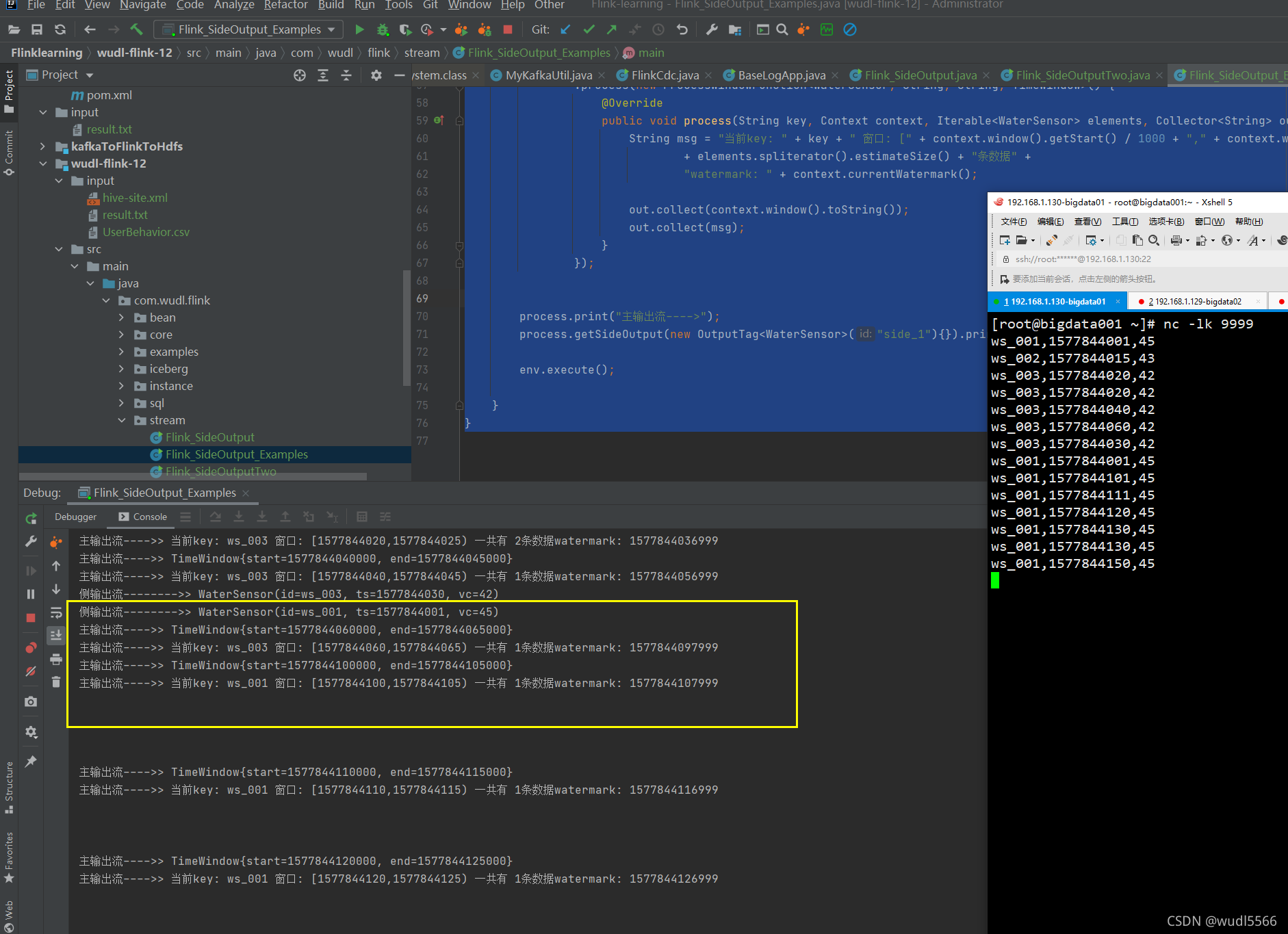Select the Debugger tab in Debug panel
This screenshot has width=1288, height=934.
(75, 517)
